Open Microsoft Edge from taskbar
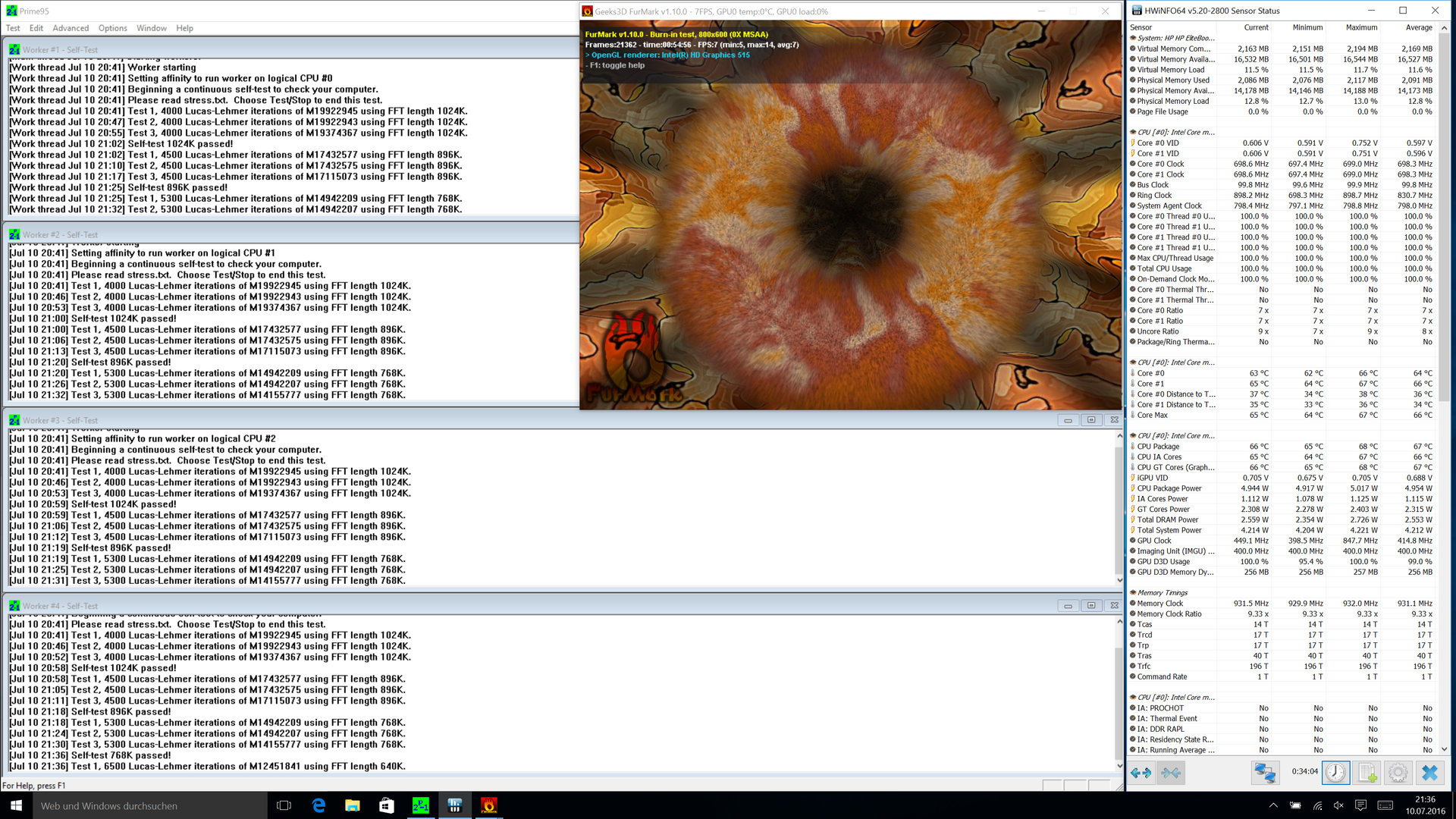Viewport: 1456px width, 819px height. click(318, 805)
